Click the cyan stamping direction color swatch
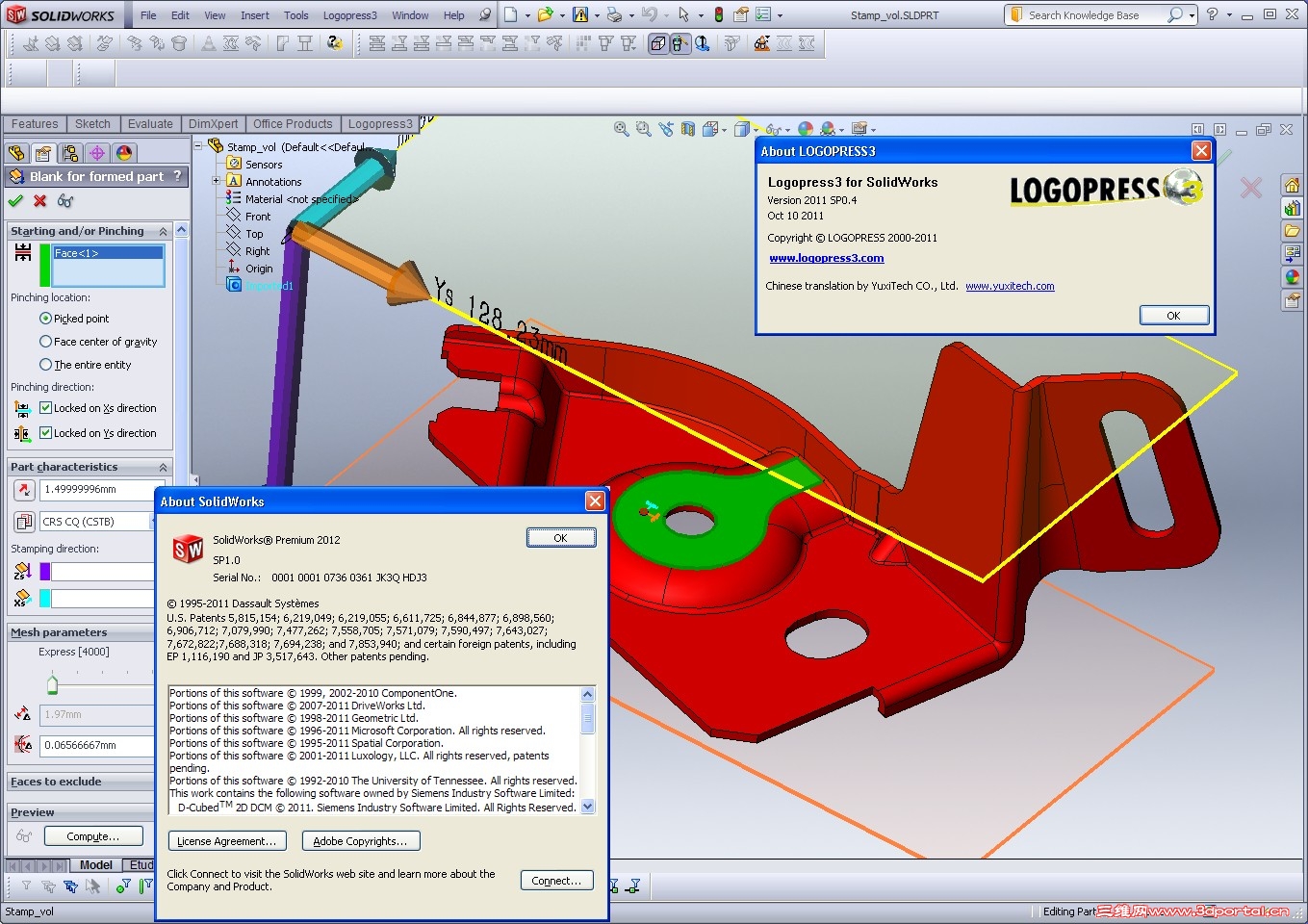The height and width of the screenshot is (924, 1308). coord(44,599)
